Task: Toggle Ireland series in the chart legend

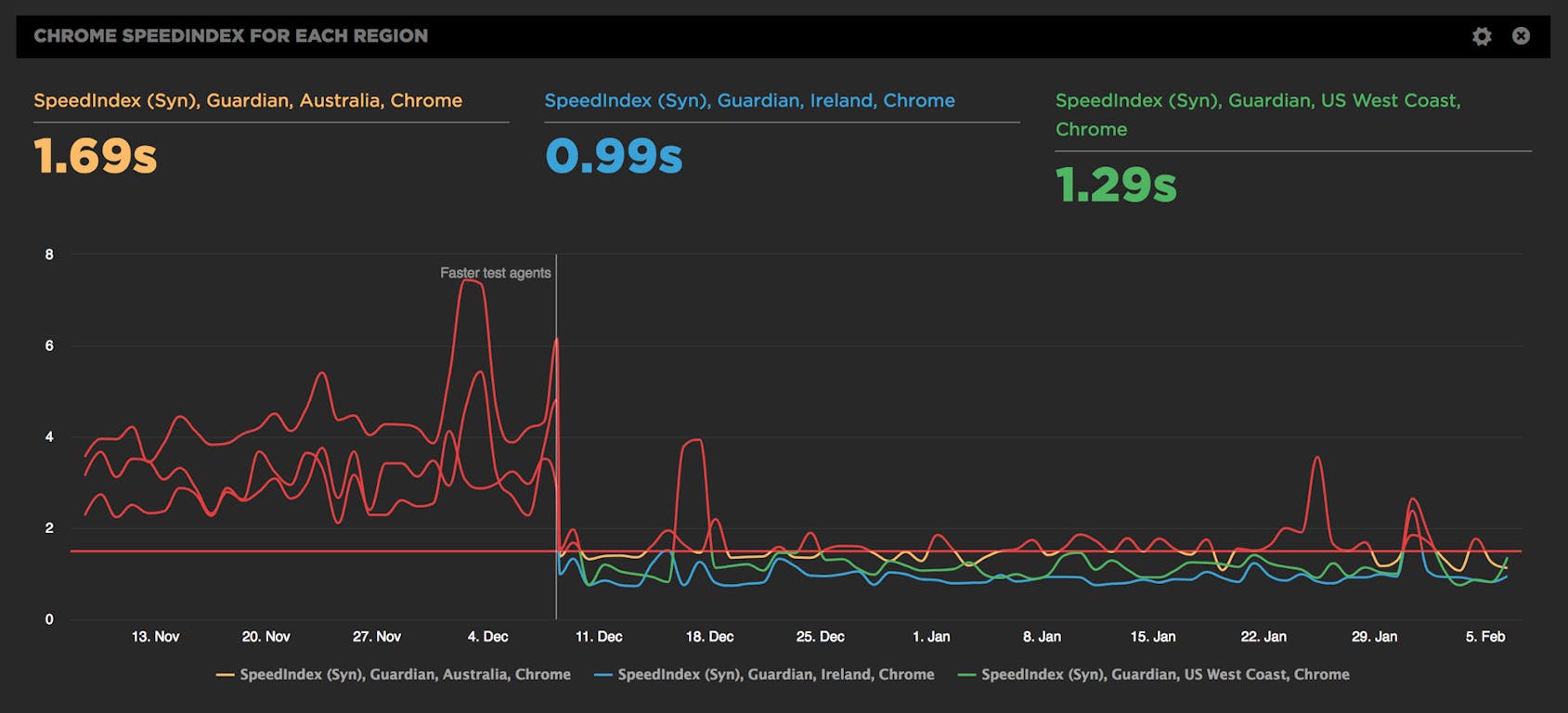Action: [764, 675]
